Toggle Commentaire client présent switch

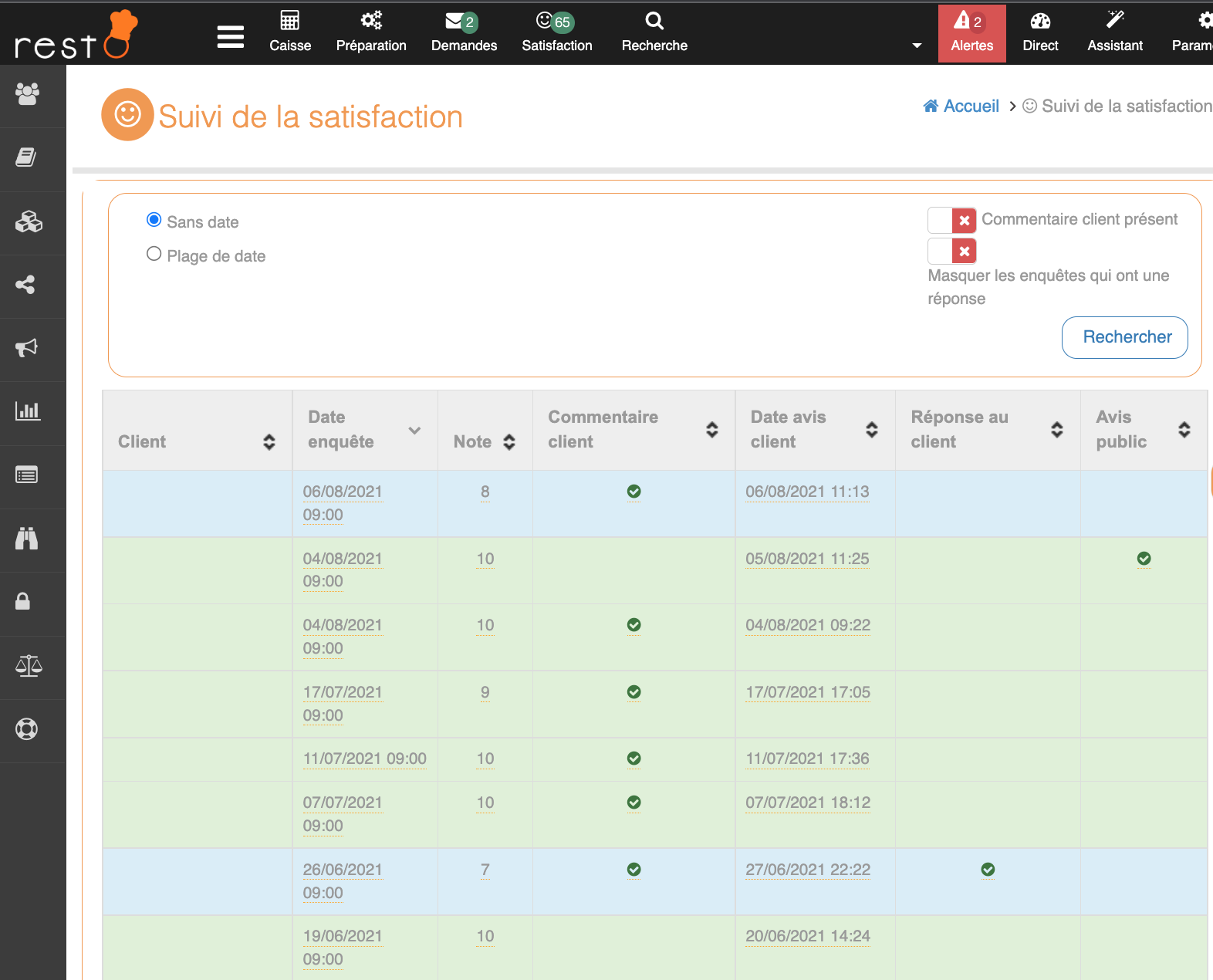tap(951, 221)
